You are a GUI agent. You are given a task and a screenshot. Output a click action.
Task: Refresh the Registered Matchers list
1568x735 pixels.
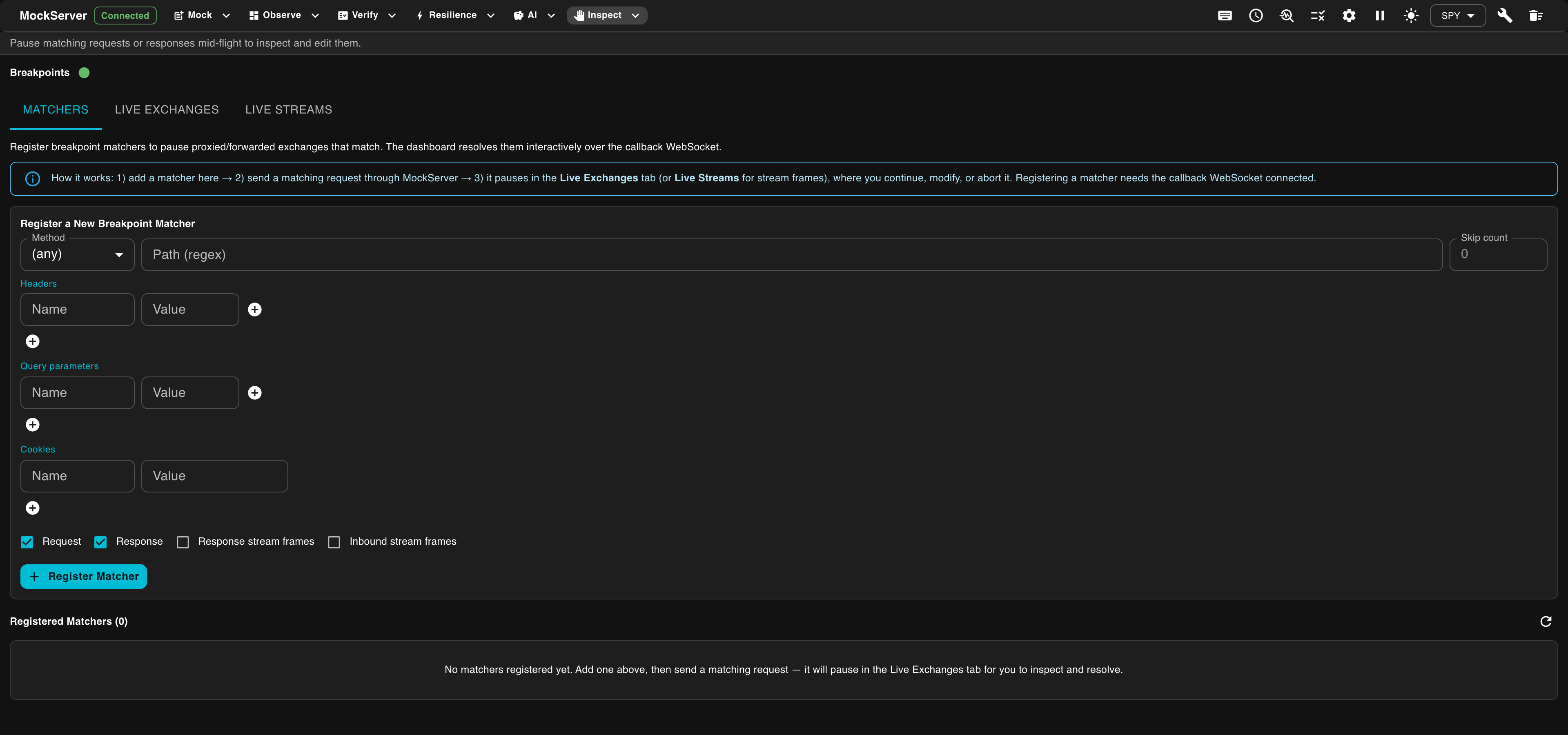[1546, 621]
